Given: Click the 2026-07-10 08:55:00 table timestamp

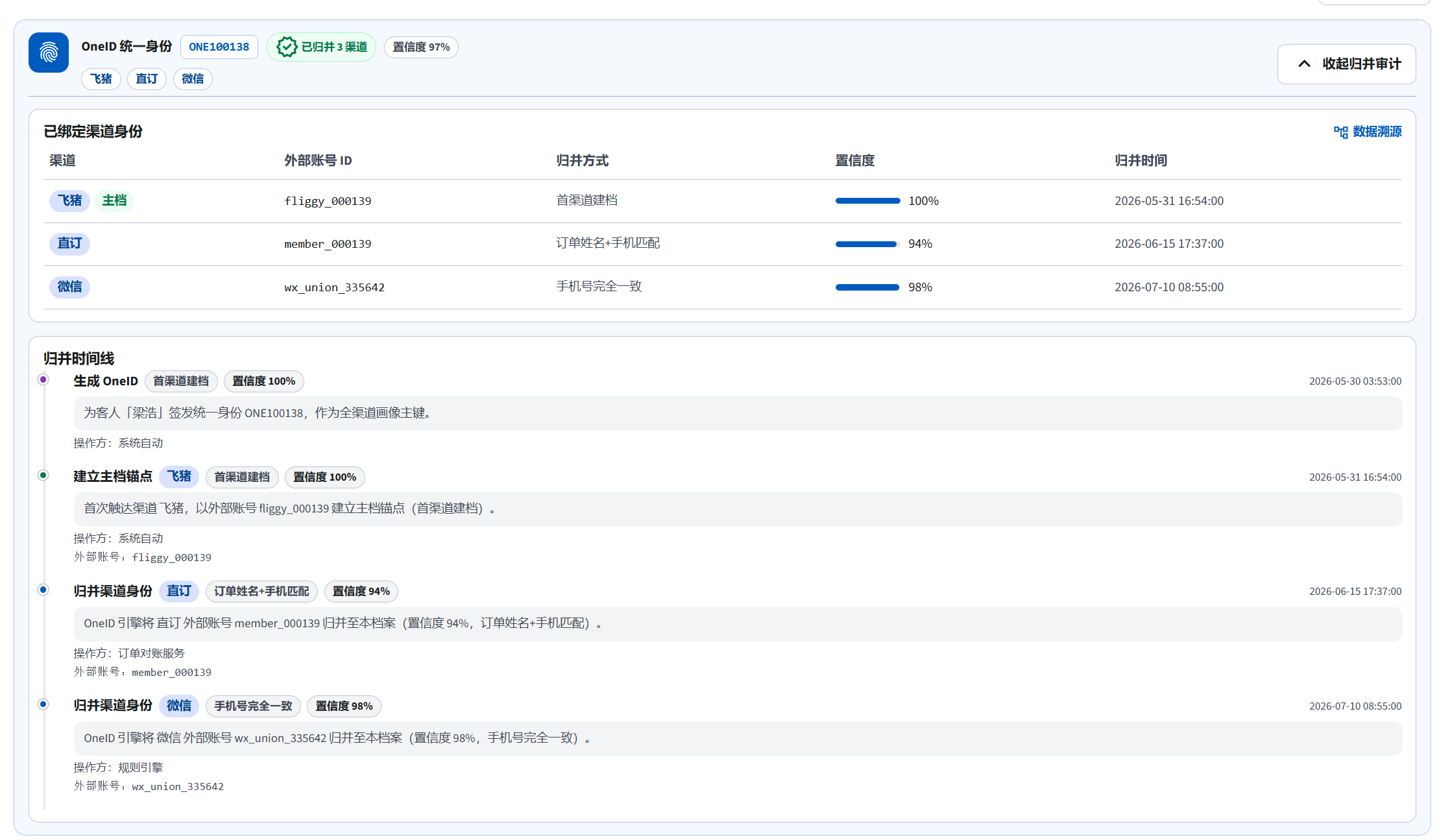Looking at the screenshot, I should point(1169,287).
